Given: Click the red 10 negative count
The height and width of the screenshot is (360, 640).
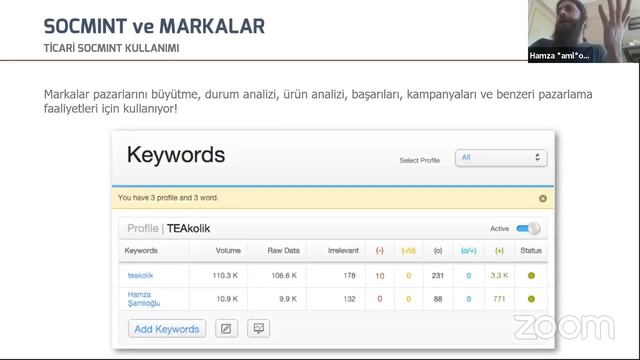Looking at the screenshot, I should pos(380,276).
